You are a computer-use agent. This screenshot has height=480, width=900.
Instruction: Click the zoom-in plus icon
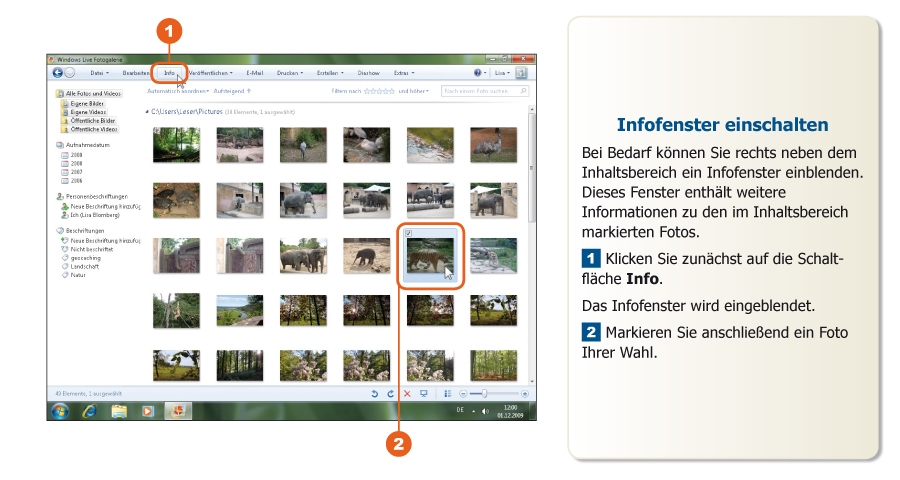point(524,394)
